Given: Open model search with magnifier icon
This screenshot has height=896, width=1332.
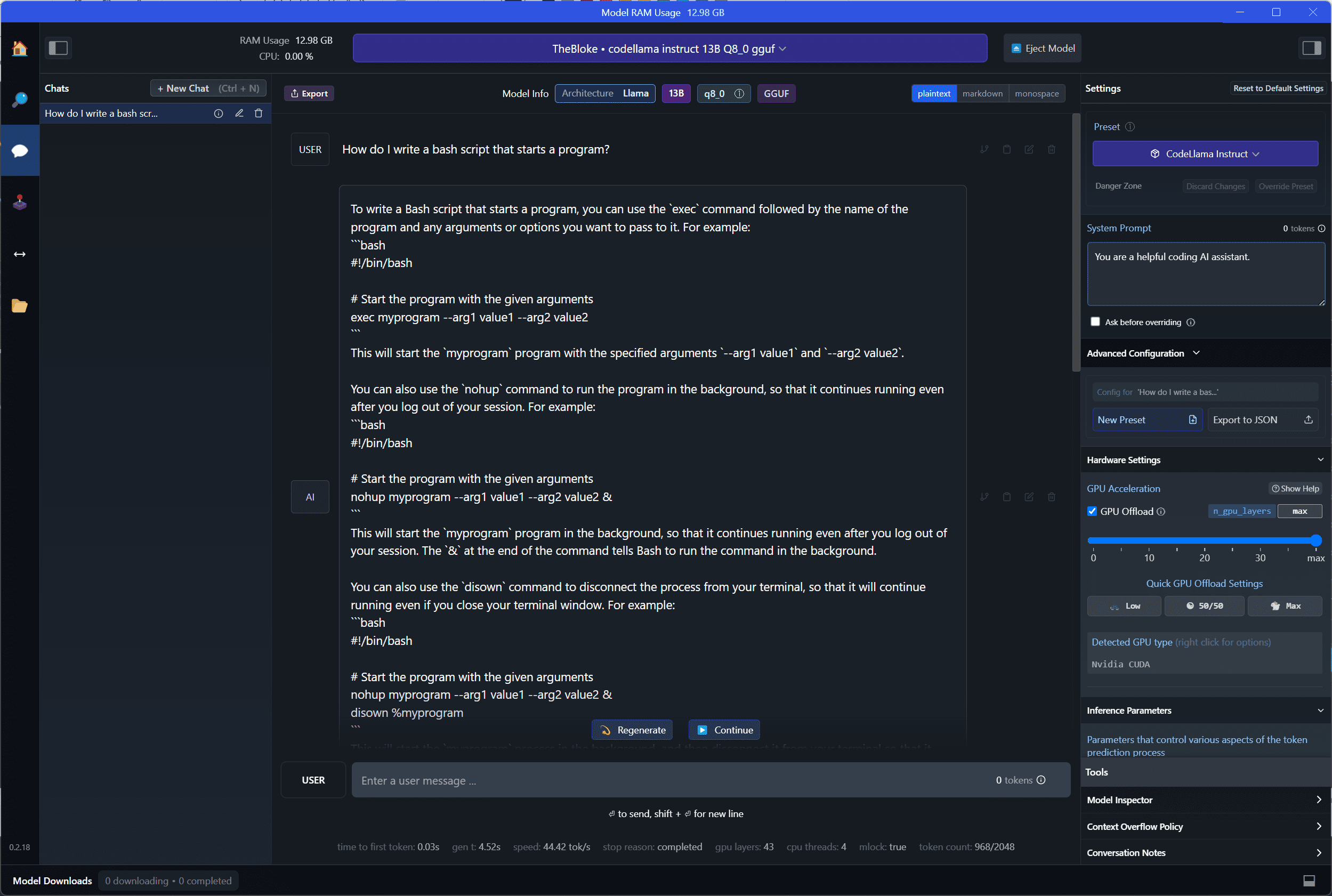Looking at the screenshot, I should click(x=20, y=100).
